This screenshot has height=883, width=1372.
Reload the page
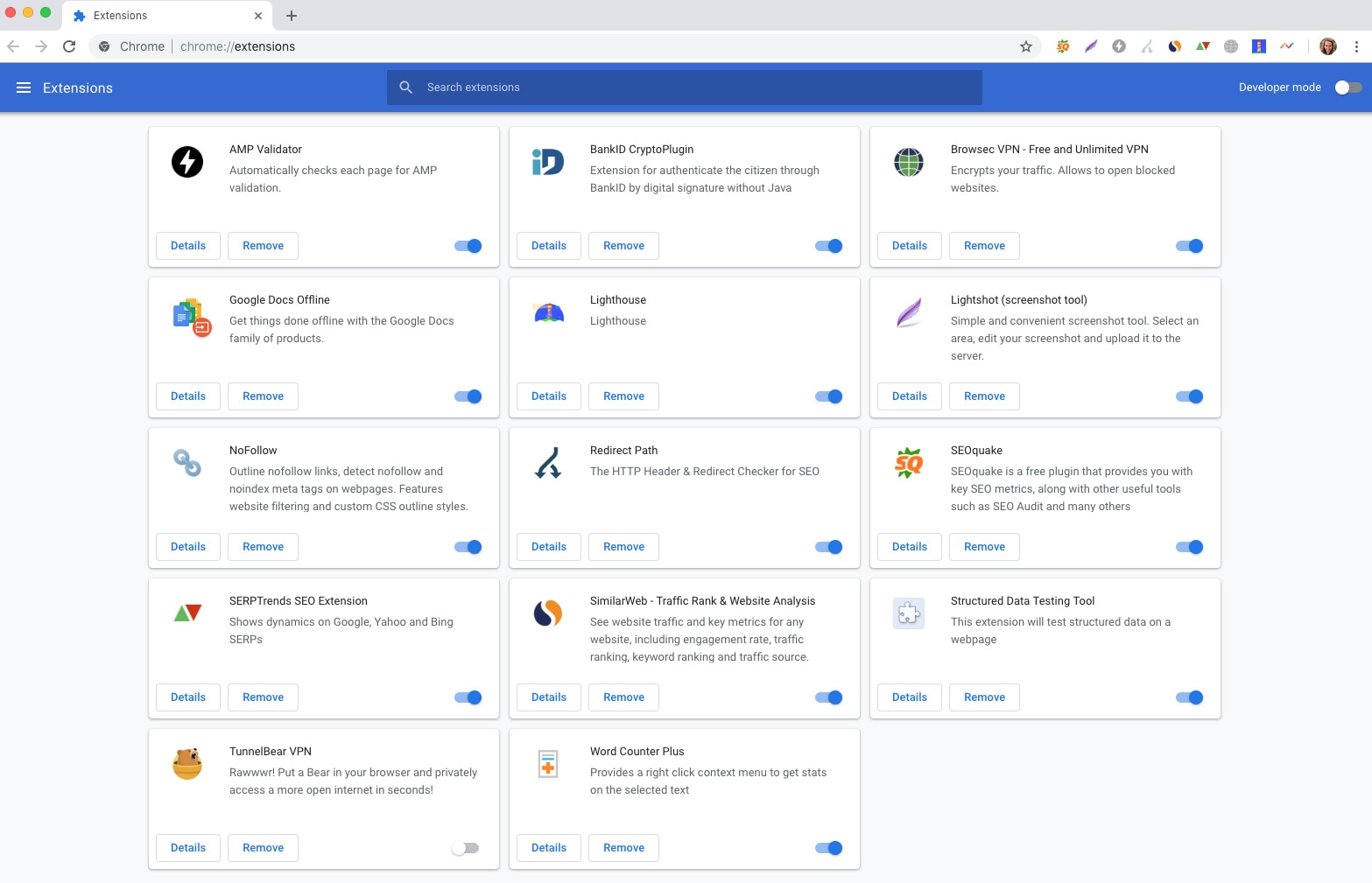pyautogui.click(x=69, y=46)
